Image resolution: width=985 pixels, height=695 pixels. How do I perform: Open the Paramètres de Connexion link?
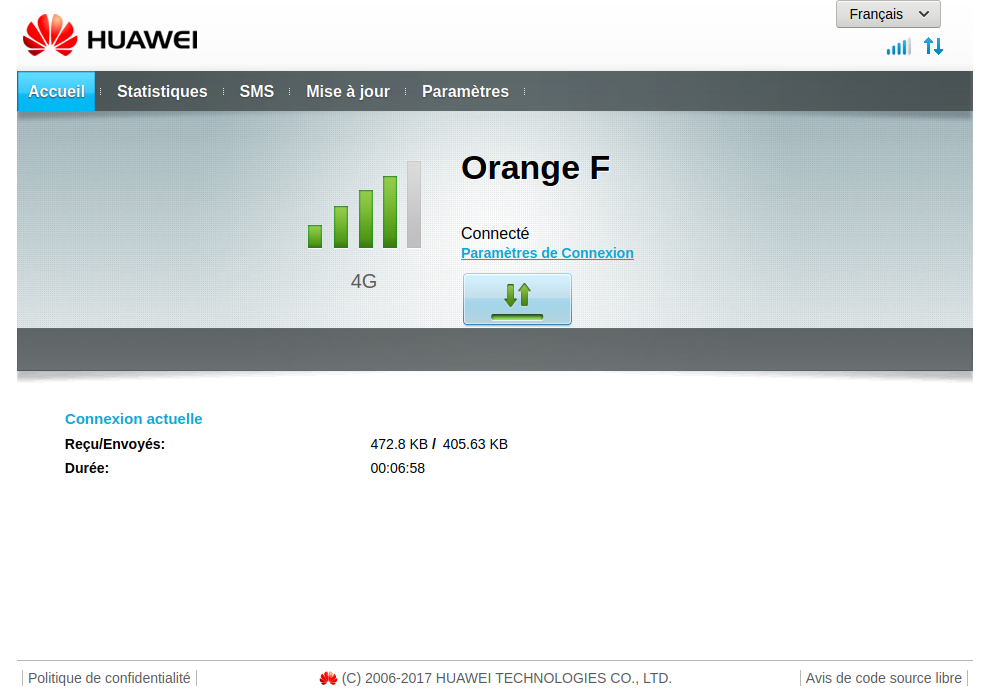[547, 253]
